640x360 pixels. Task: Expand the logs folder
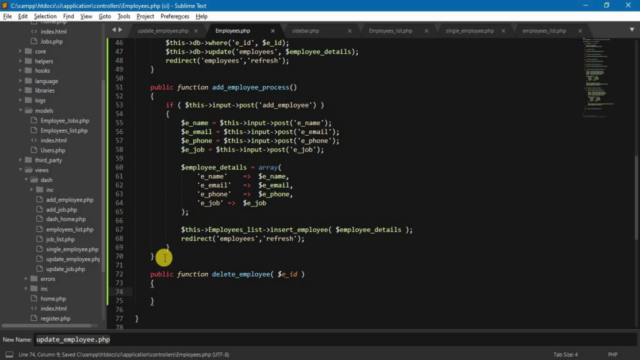[20, 100]
